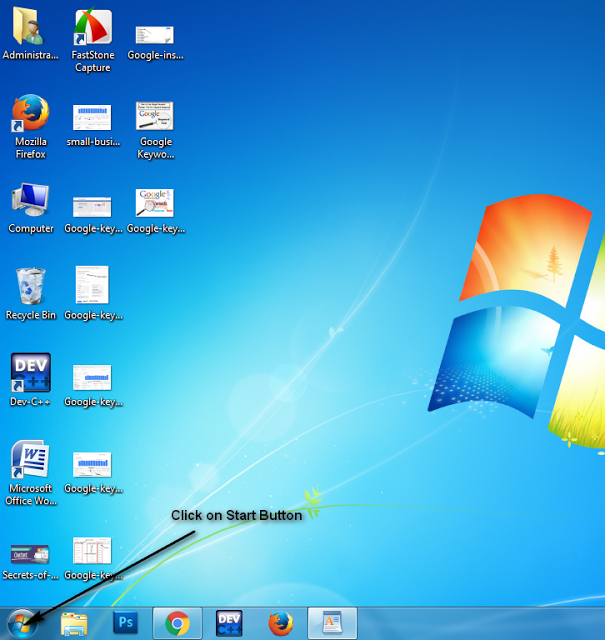This screenshot has height=640, width=605.
Task: Switch to the WordPad document taskbar button
Action: (x=332, y=623)
